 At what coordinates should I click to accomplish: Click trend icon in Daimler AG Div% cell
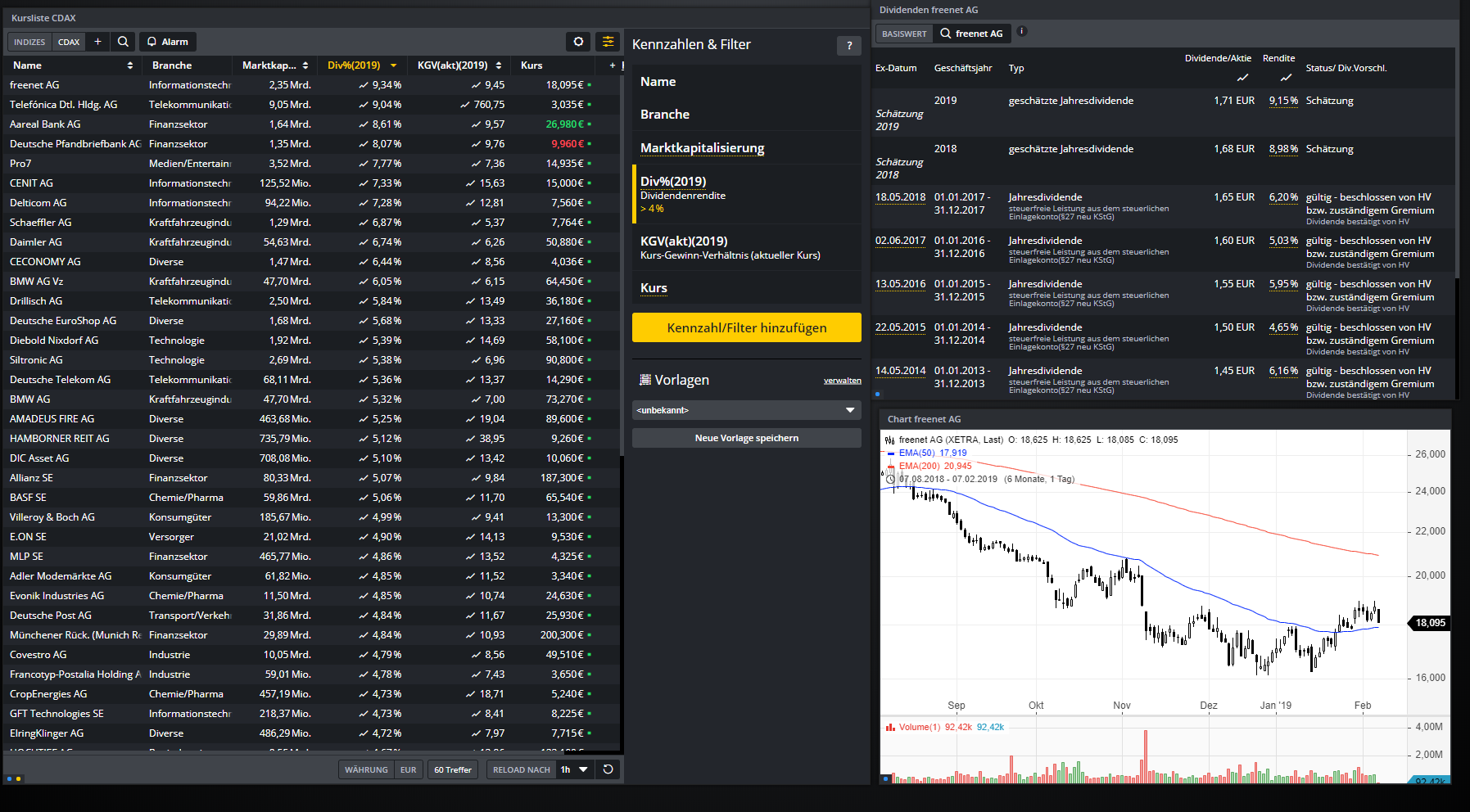click(364, 242)
